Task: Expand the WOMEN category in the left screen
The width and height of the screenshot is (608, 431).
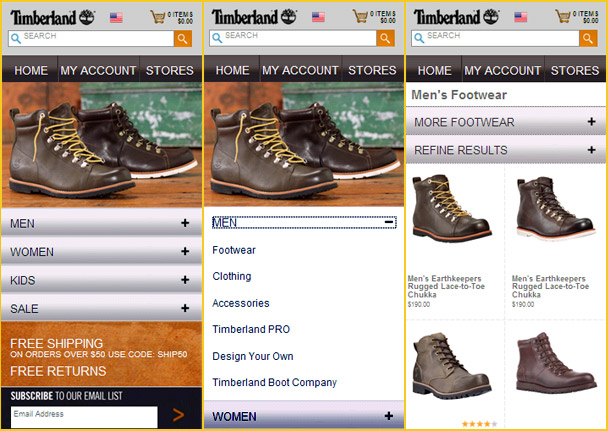Action: coord(101,252)
